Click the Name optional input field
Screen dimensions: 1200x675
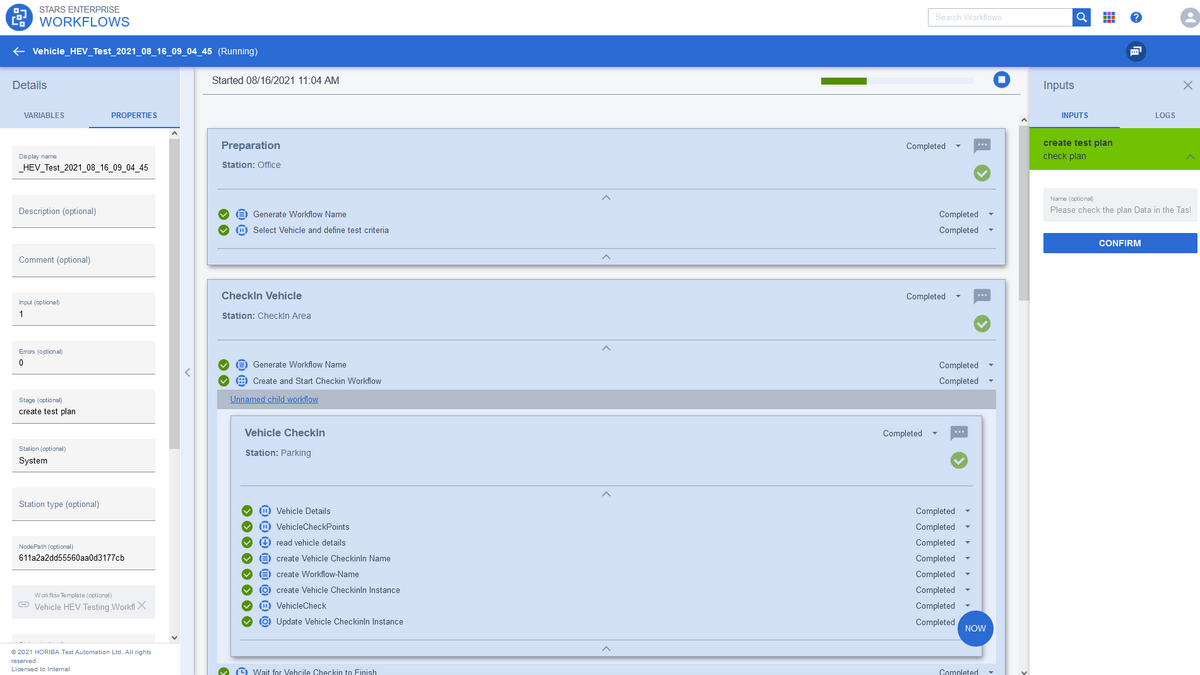pos(1119,205)
